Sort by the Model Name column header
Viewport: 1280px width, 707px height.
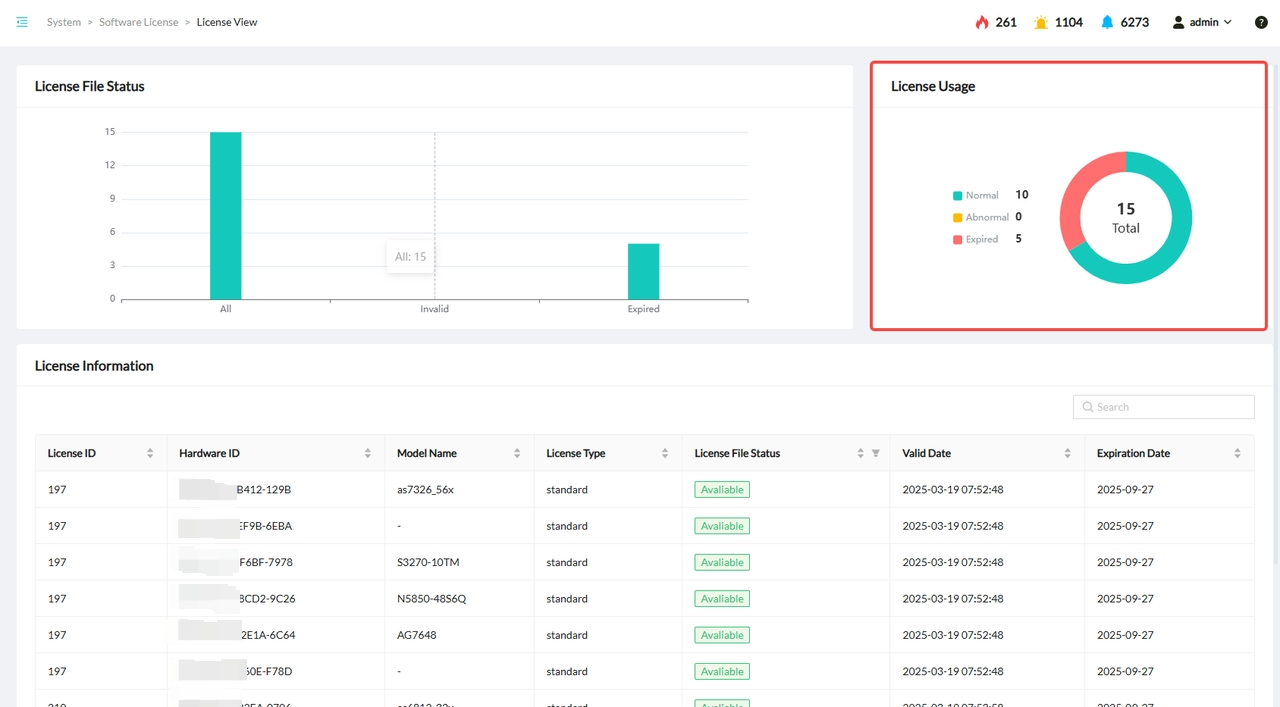pyautogui.click(x=427, y=453)
